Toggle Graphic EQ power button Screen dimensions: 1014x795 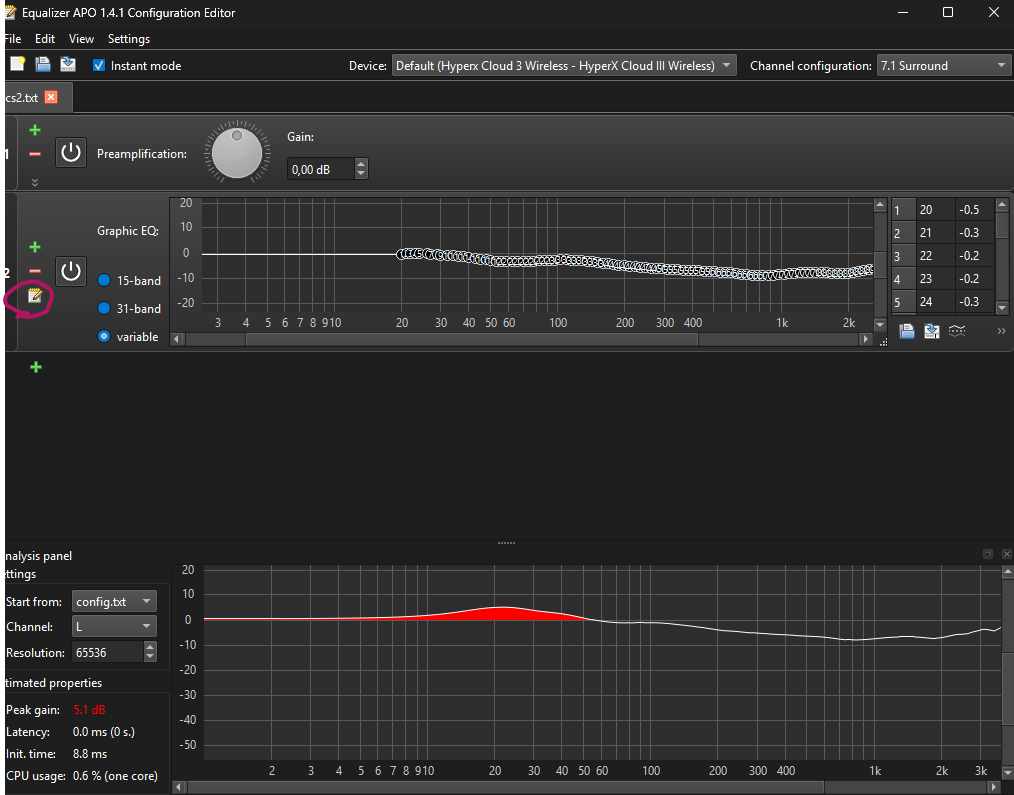click(70, 271)
